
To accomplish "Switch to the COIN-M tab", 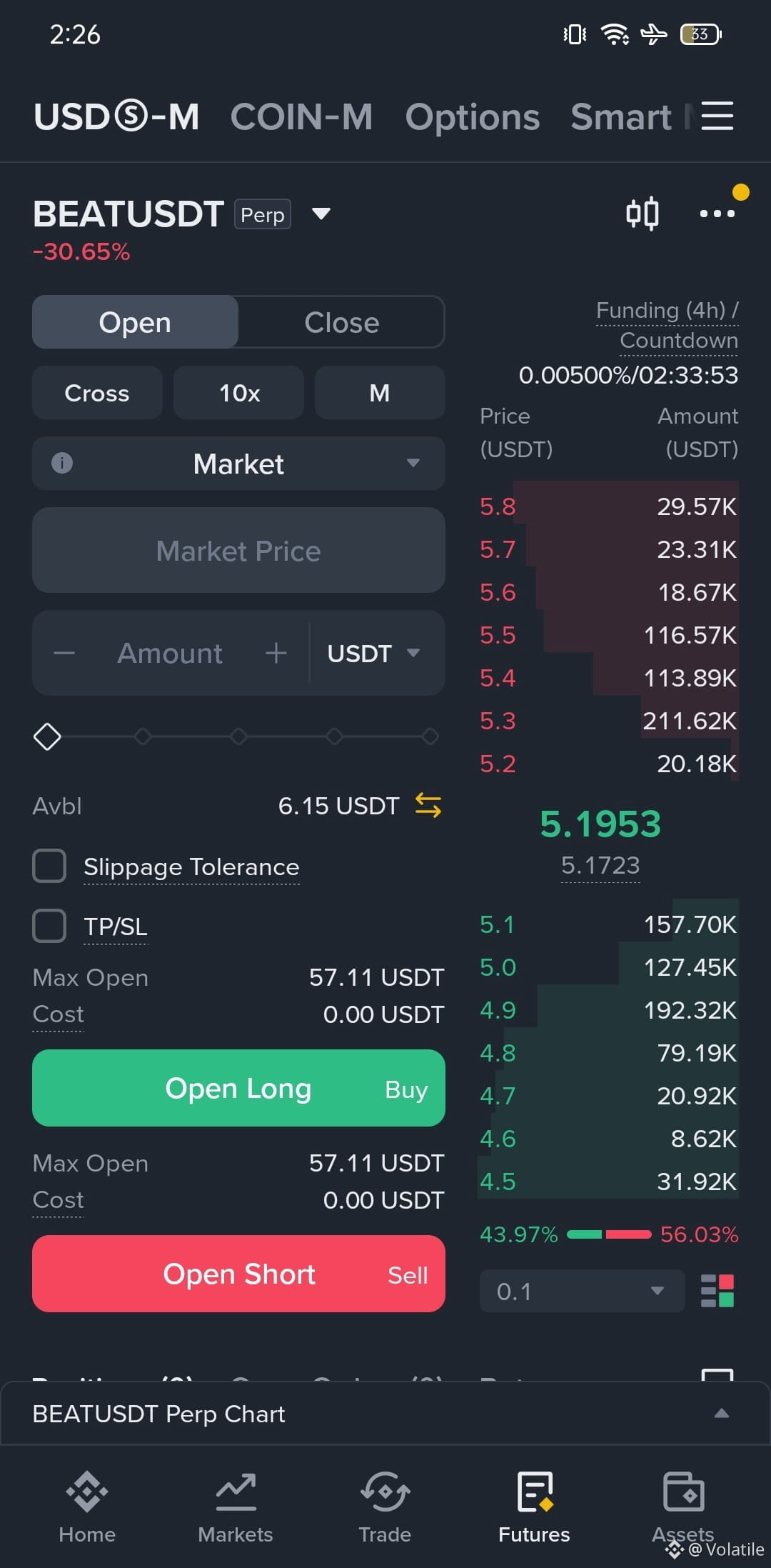I will click(x=301, y=116).
